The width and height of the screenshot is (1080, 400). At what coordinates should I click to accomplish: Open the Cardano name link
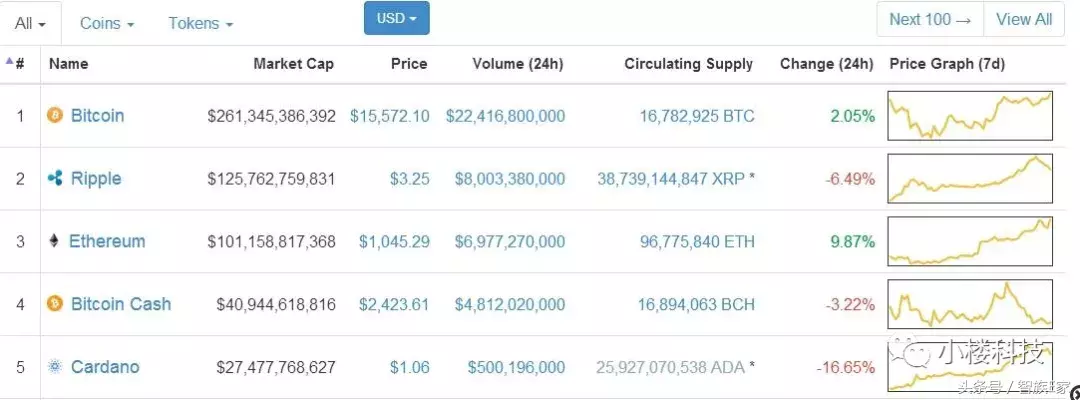(x=105, y=367)
